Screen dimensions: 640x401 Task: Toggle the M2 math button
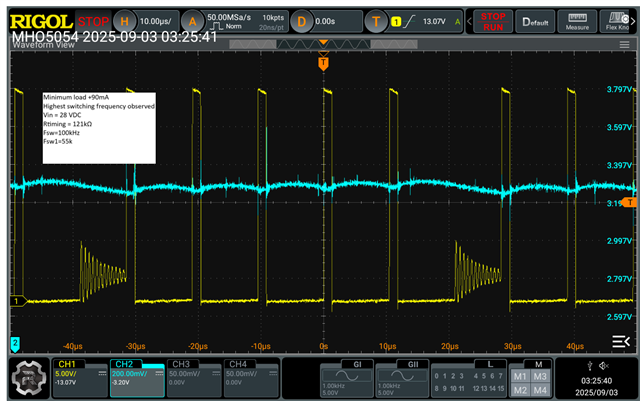pos(520,390)
